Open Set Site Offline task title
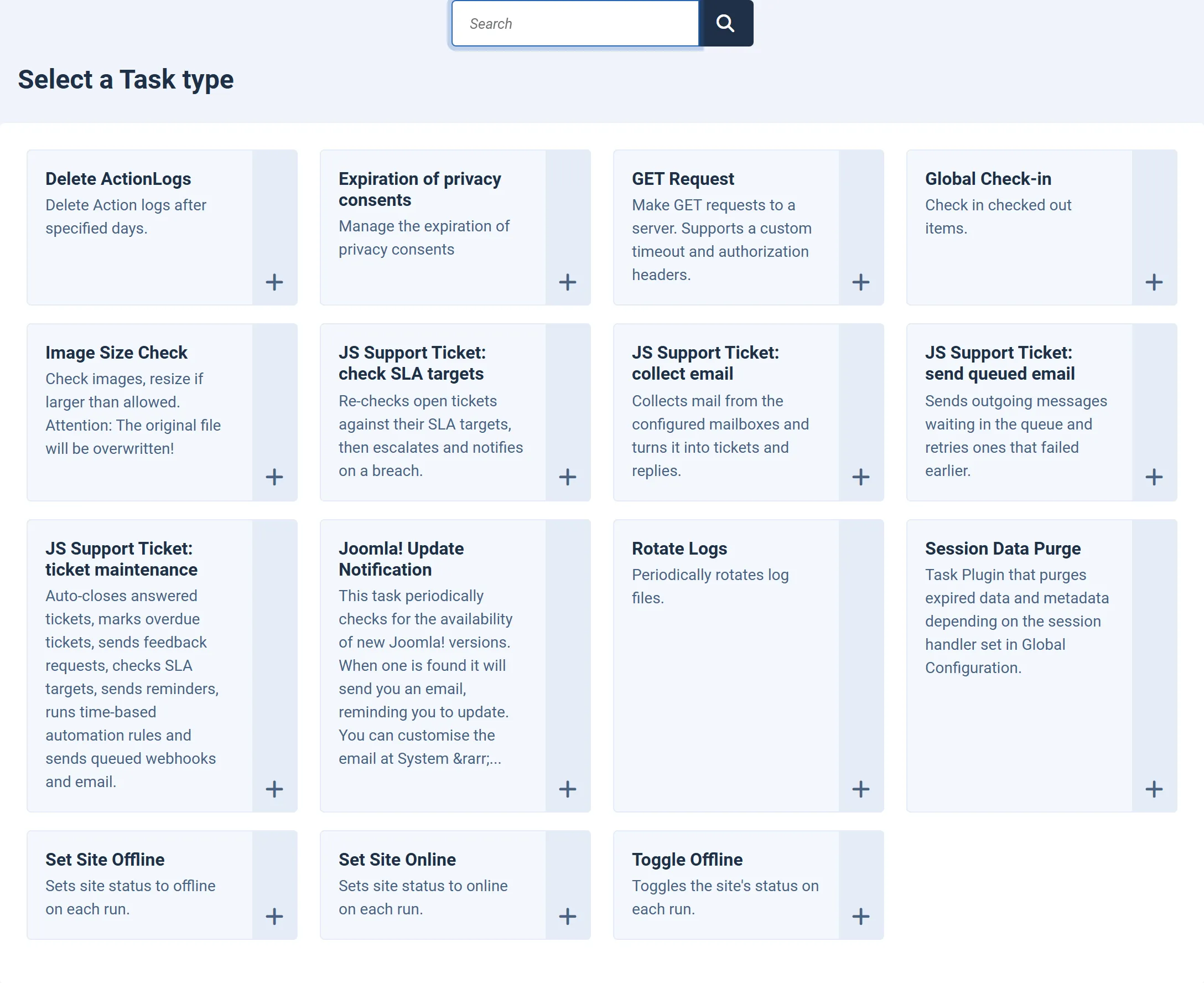This screenshot has width=1204, height=983. click(x=105, y=860)
